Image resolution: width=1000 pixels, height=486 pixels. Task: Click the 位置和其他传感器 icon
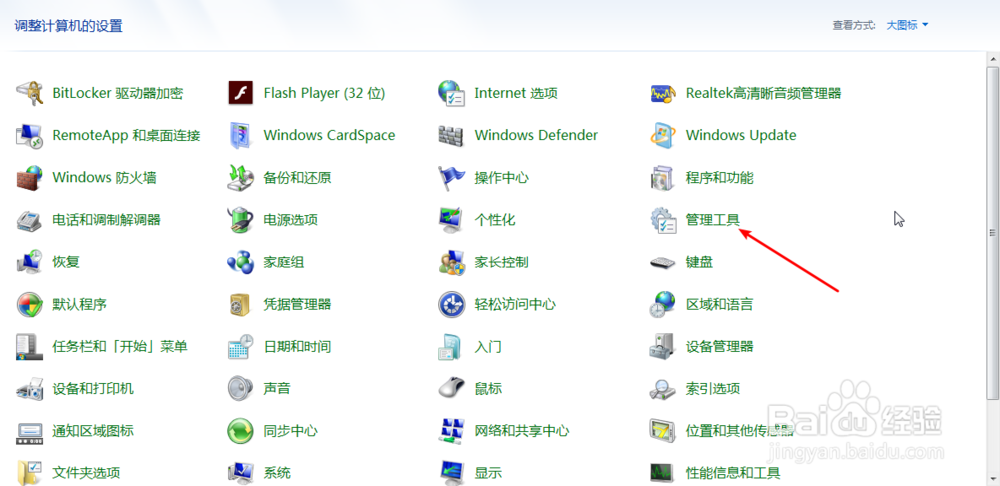click(x=663, y=431)
